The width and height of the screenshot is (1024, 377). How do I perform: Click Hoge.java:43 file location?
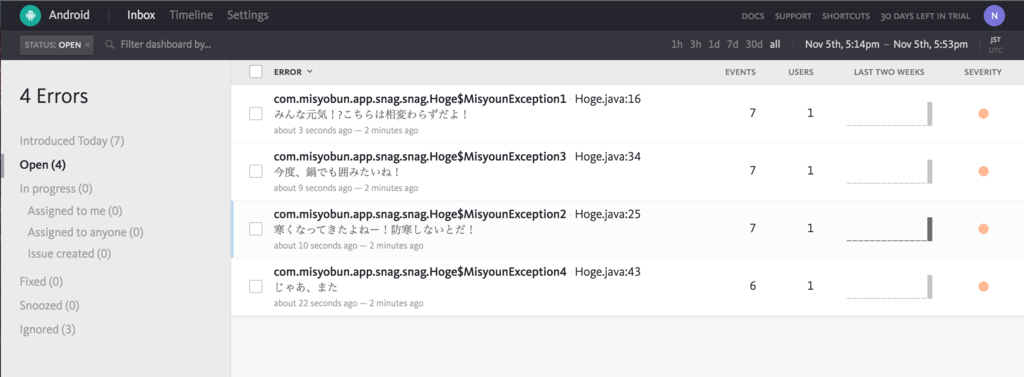[x=607, y=272]
